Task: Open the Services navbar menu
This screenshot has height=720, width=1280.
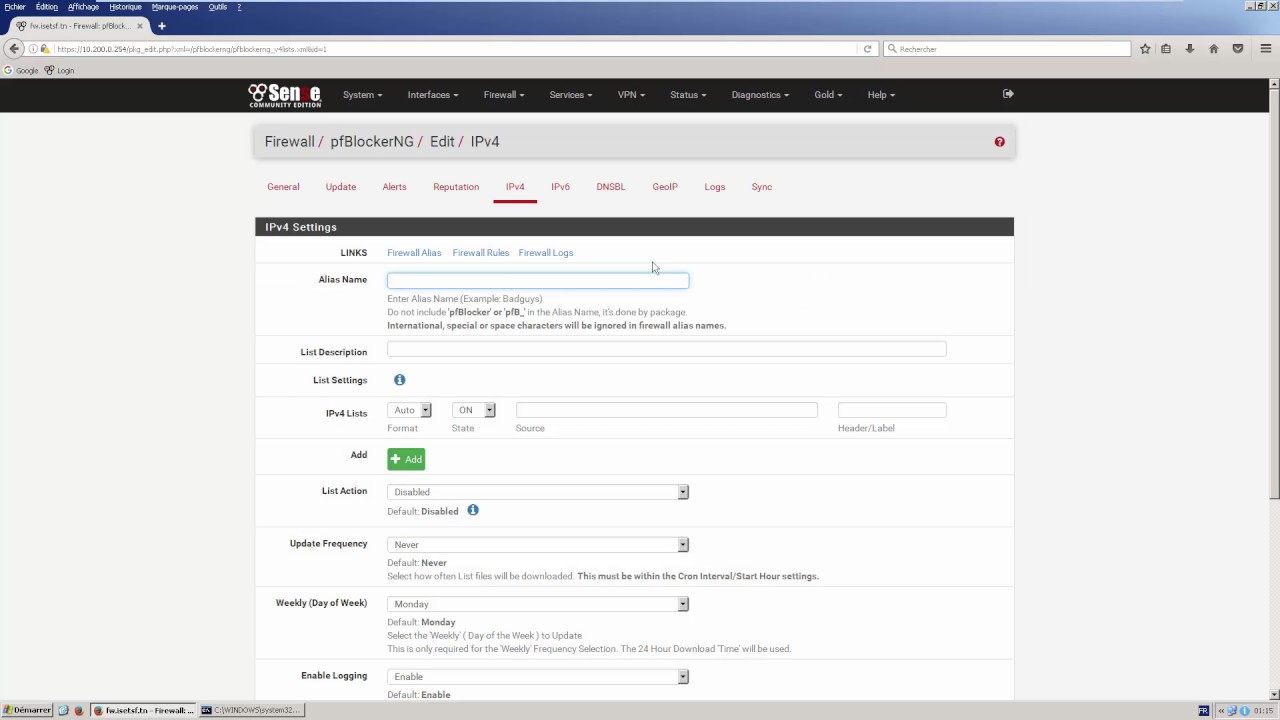Action: (571, 95)
